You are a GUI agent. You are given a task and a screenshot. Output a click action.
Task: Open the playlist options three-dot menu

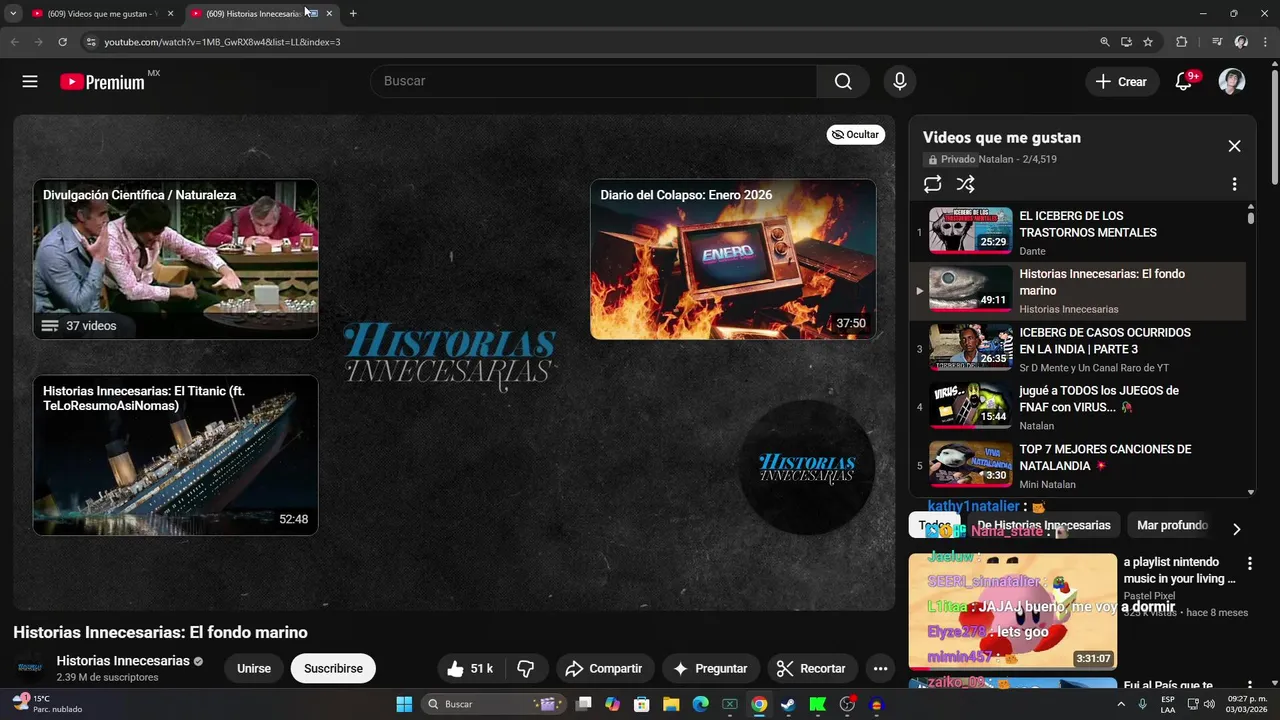click(x=1234, y=184)
